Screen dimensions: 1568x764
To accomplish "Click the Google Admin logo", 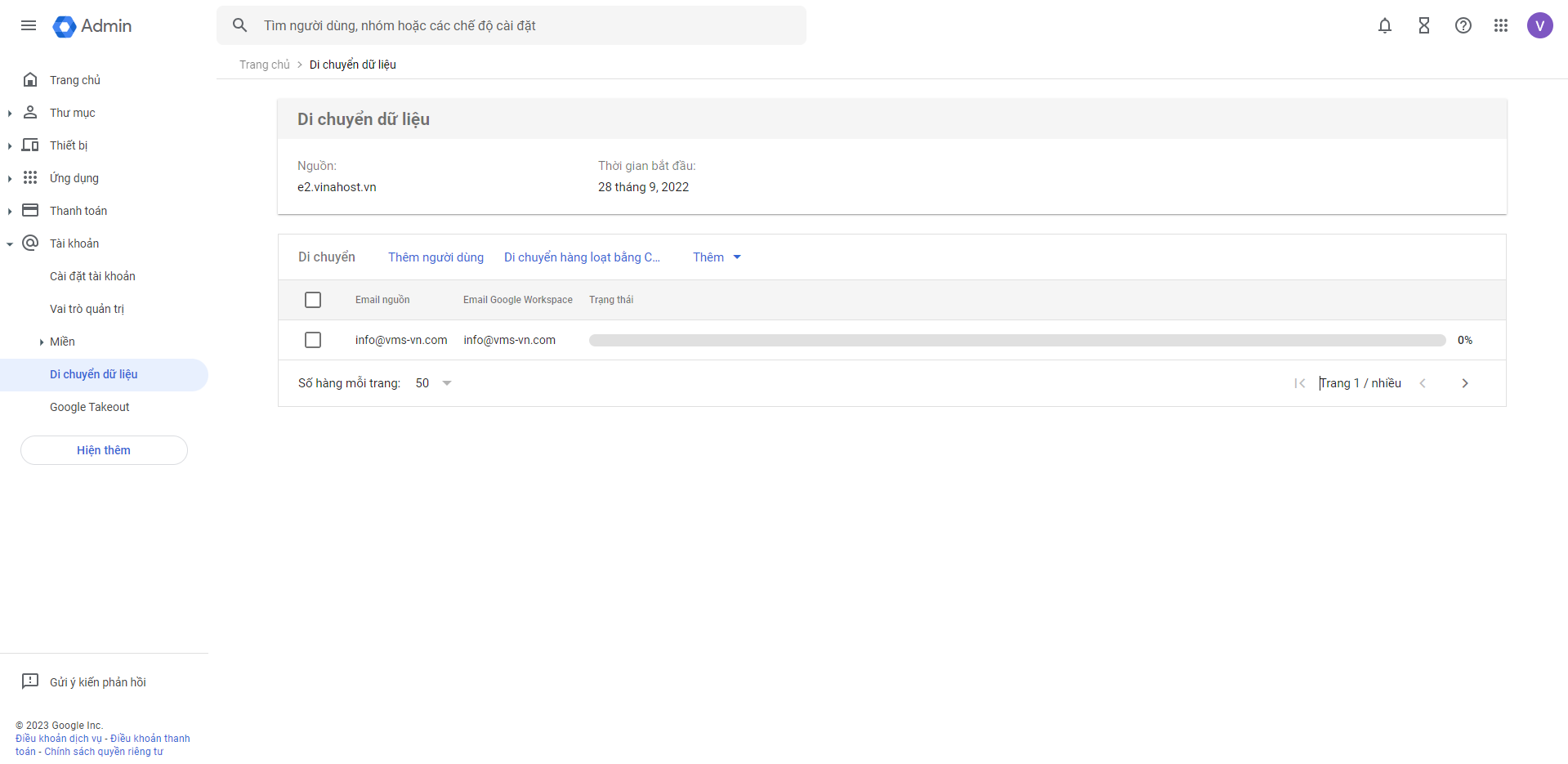I will tap(92, 26).
